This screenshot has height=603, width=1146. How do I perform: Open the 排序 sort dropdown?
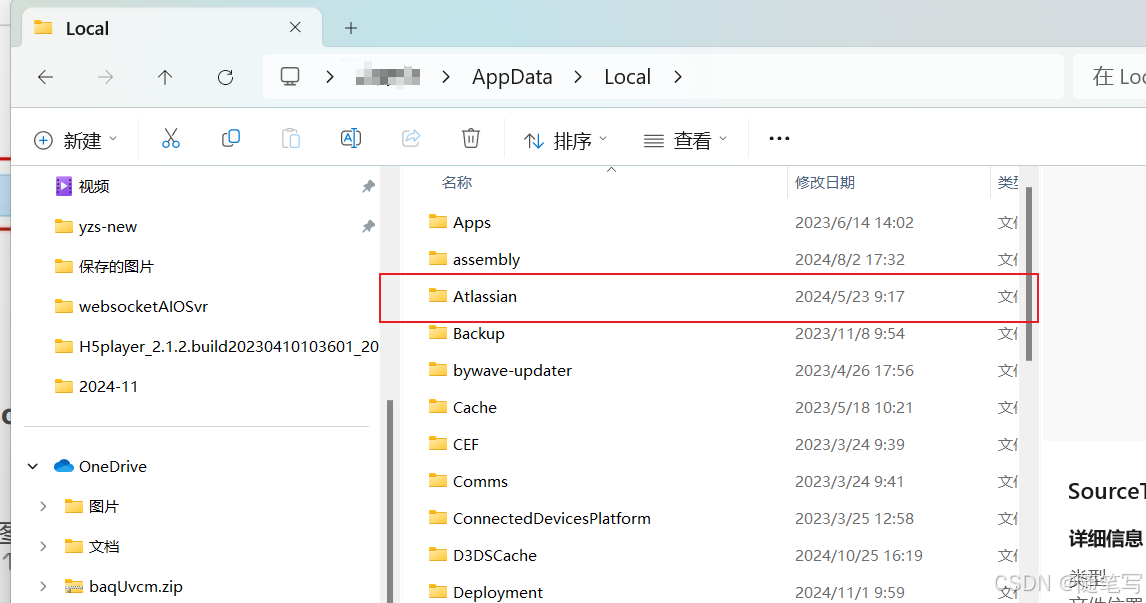[566, 140]
